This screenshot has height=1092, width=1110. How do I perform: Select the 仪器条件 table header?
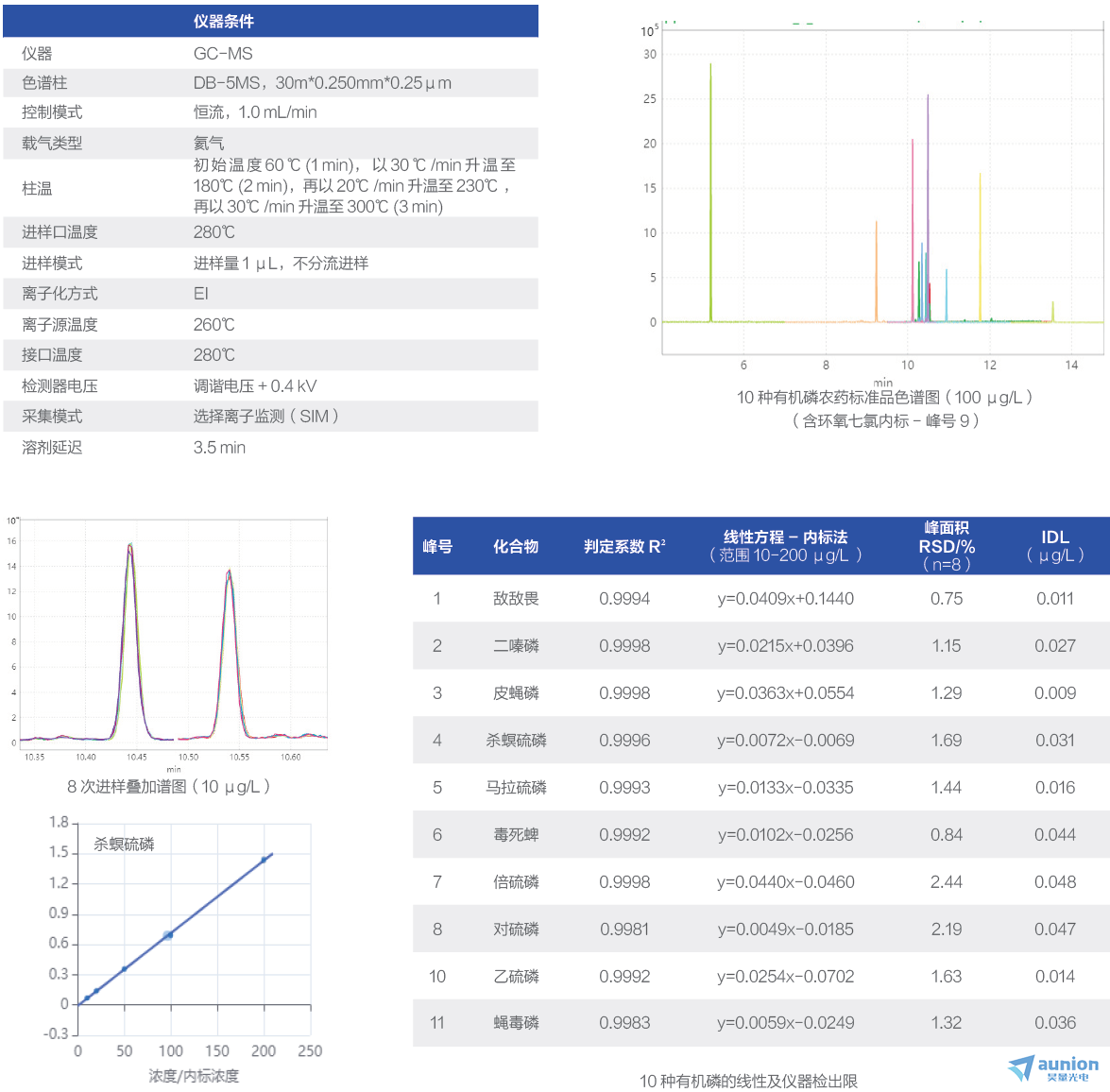(224, 21)
